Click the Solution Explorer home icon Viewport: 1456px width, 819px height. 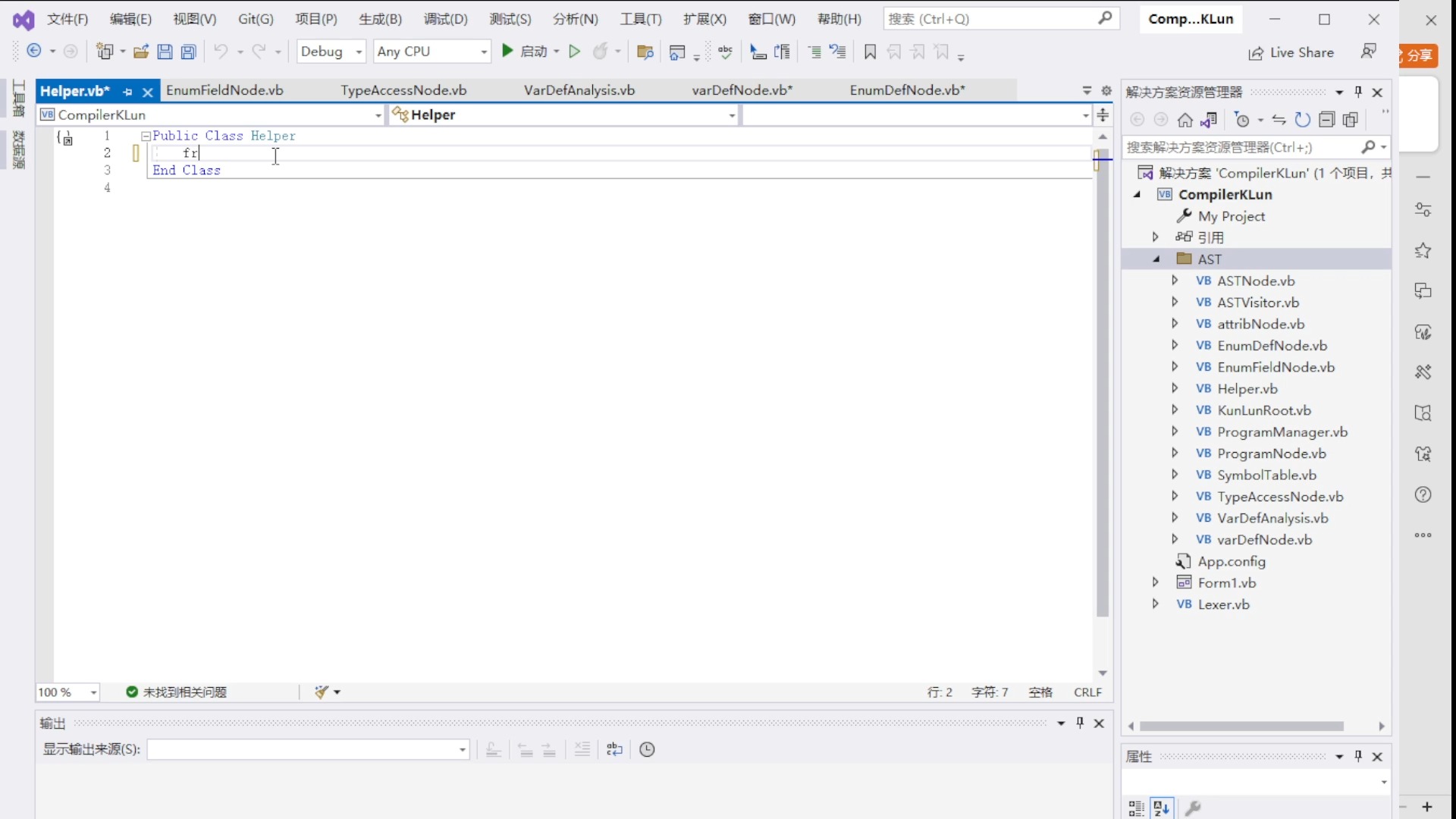point(1185,120)
